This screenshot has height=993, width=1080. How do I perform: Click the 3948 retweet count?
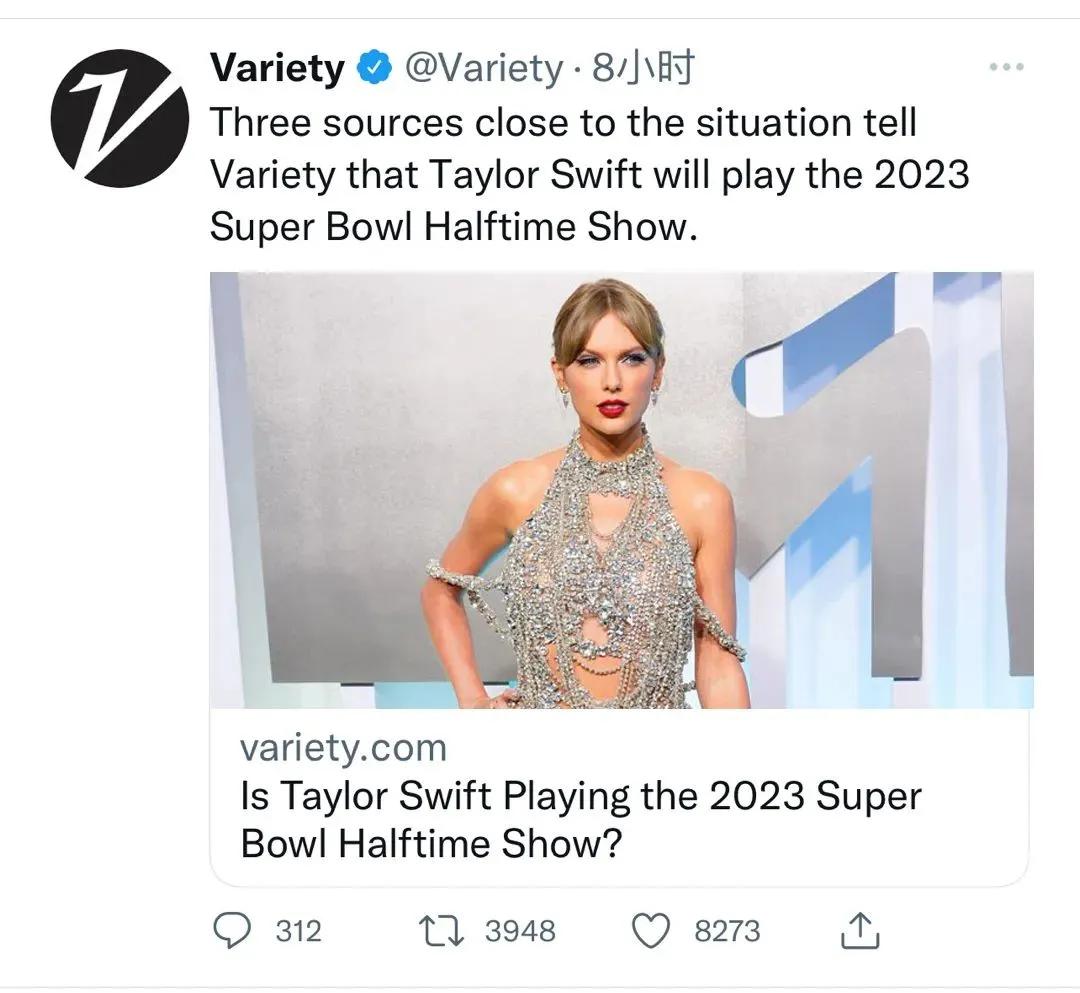click(520, 931)
